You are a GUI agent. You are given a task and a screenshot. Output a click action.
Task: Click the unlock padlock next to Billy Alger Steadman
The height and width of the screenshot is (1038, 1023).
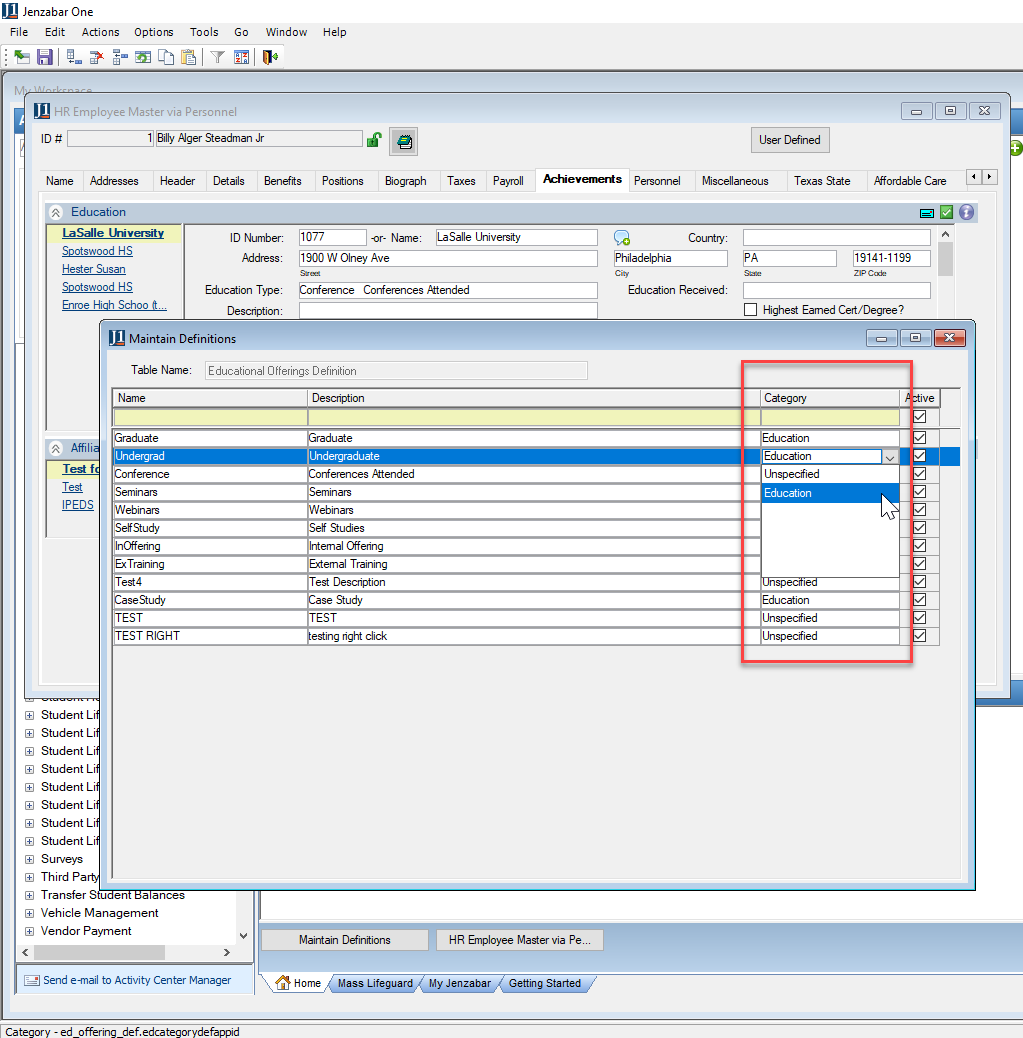pyautogui.click(x=374, y=139)
